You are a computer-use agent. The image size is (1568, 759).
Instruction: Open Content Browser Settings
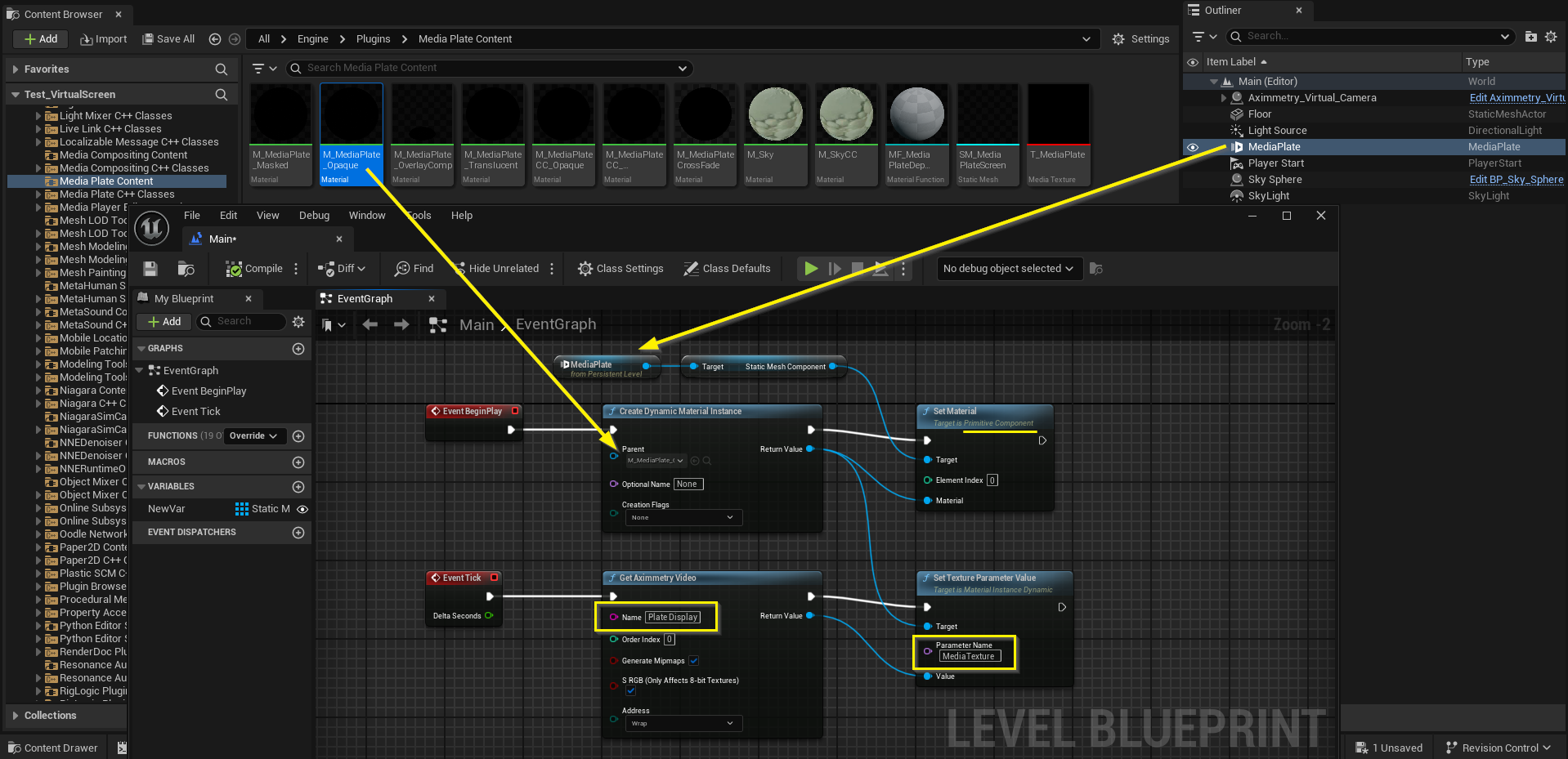[x=1141, y=39]
